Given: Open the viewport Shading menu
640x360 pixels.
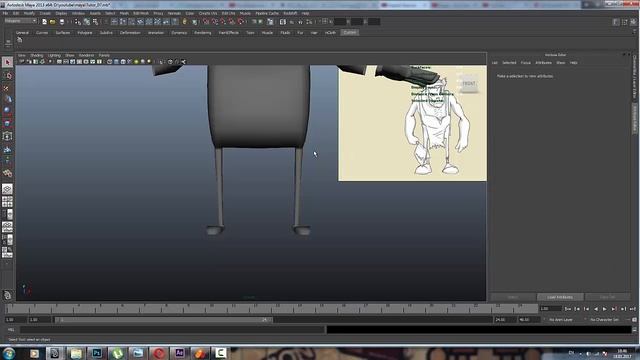Looking at the screenshot, I should tap(36, 55).
